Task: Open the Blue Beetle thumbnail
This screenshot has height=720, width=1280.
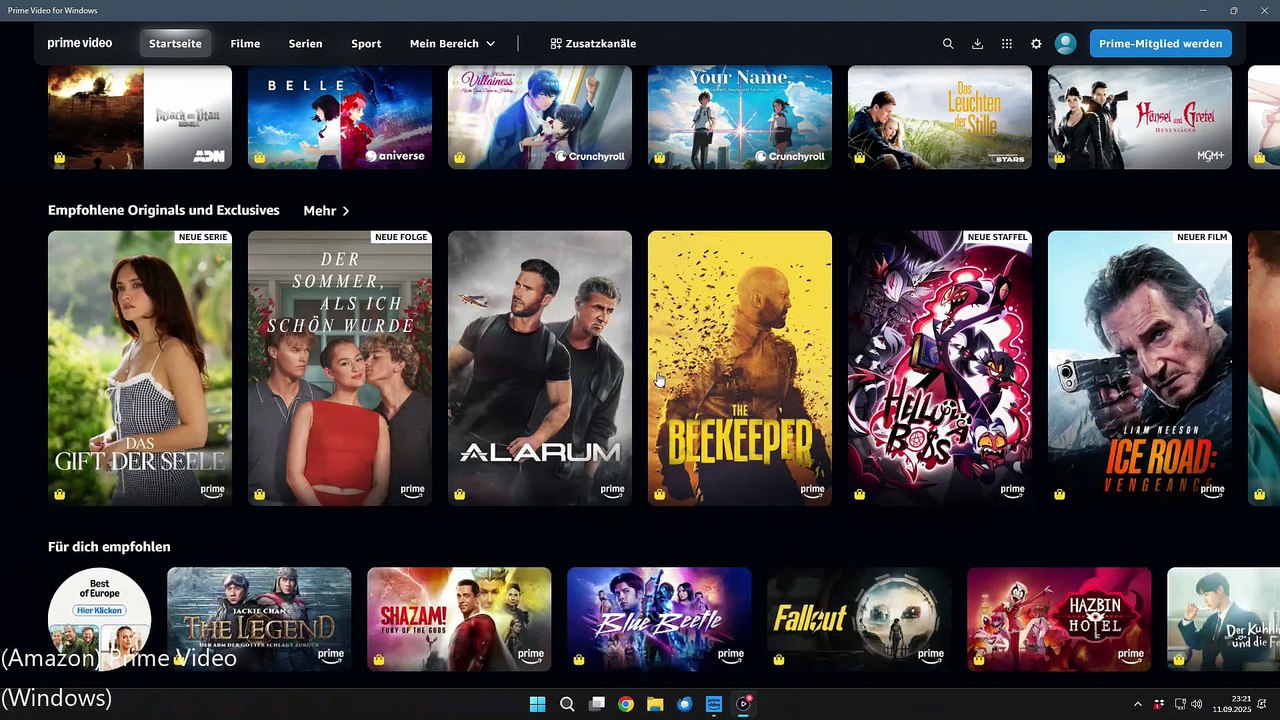Action: tap(659, 619)
